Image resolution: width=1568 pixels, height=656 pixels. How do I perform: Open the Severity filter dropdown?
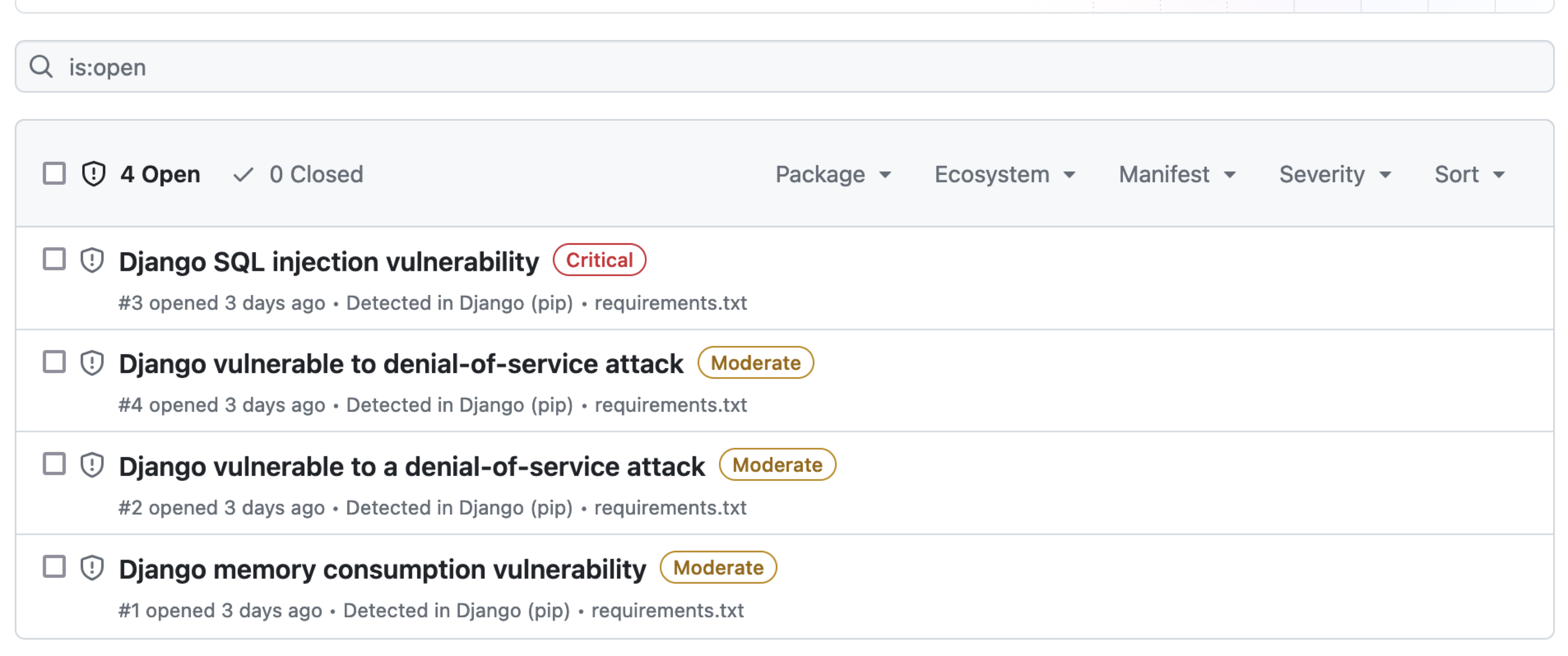(x=1334, y=175)
